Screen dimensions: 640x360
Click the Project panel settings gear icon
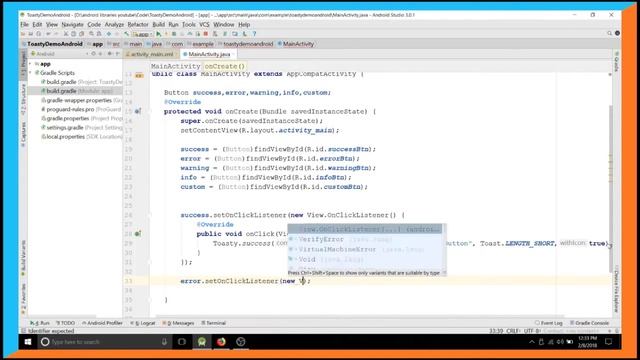109,53
